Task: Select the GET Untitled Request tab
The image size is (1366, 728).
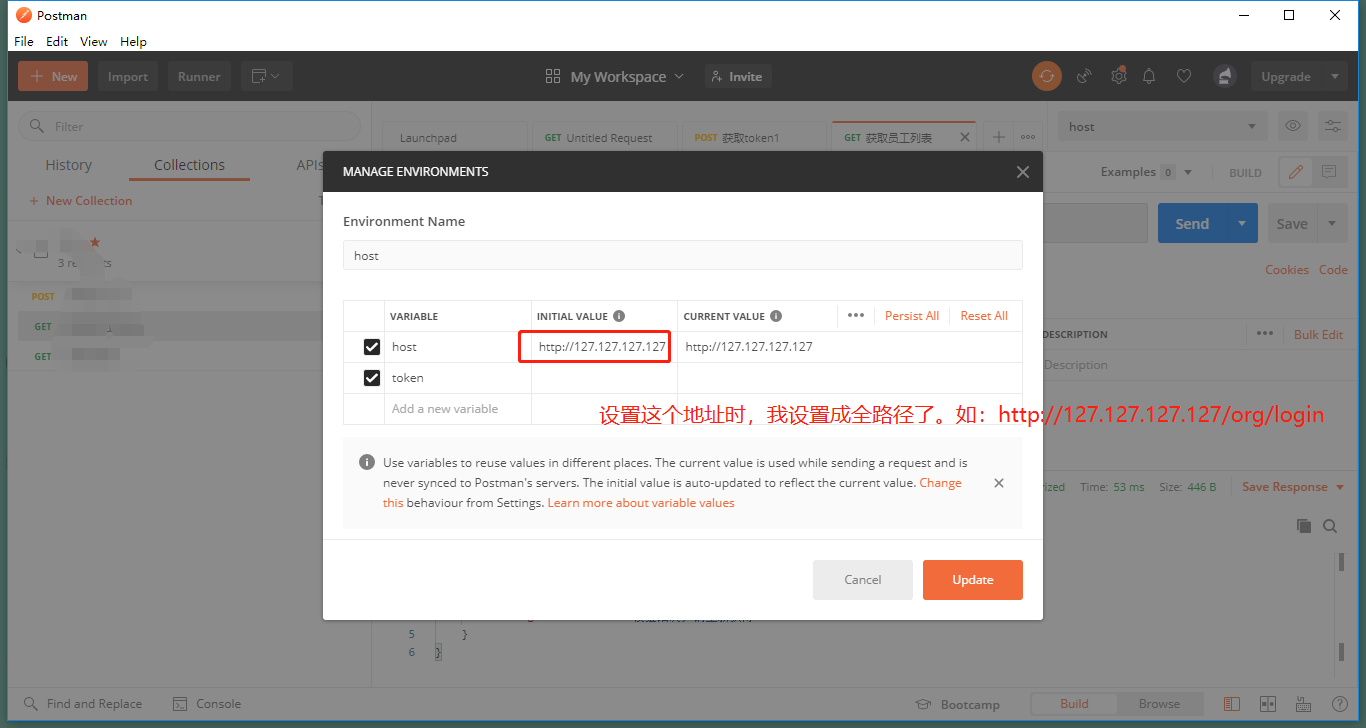Action: (604, 138)
